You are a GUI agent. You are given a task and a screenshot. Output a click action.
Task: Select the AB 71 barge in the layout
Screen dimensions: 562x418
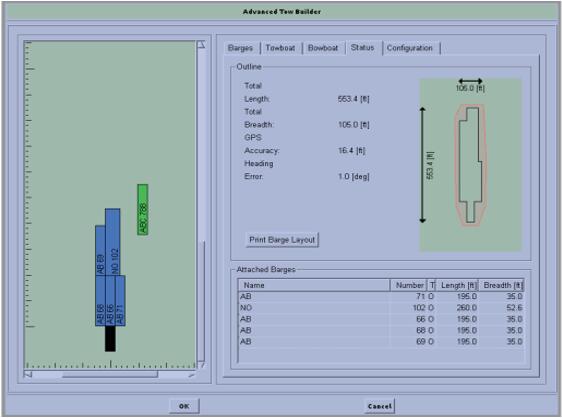point(120,300)
